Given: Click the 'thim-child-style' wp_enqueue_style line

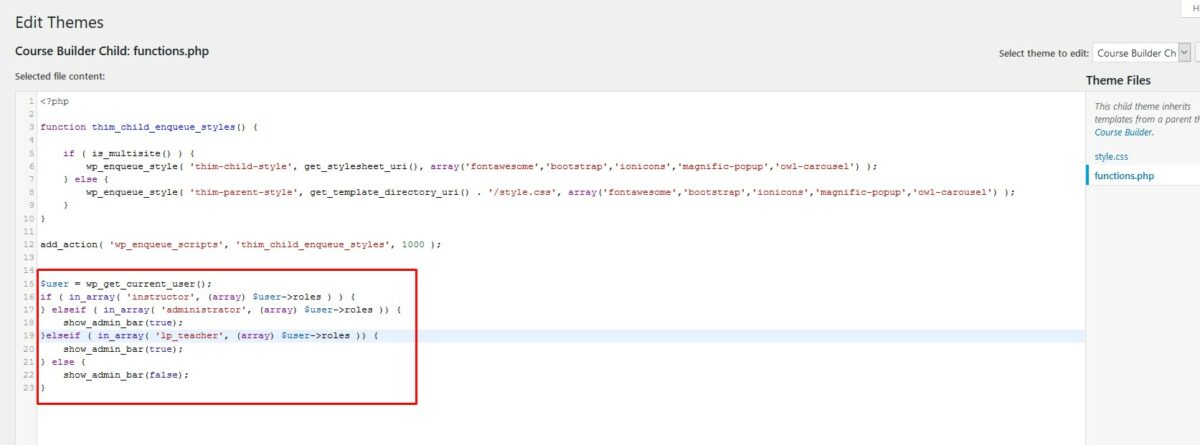Looking at the screenshot, I should (481, 167).
